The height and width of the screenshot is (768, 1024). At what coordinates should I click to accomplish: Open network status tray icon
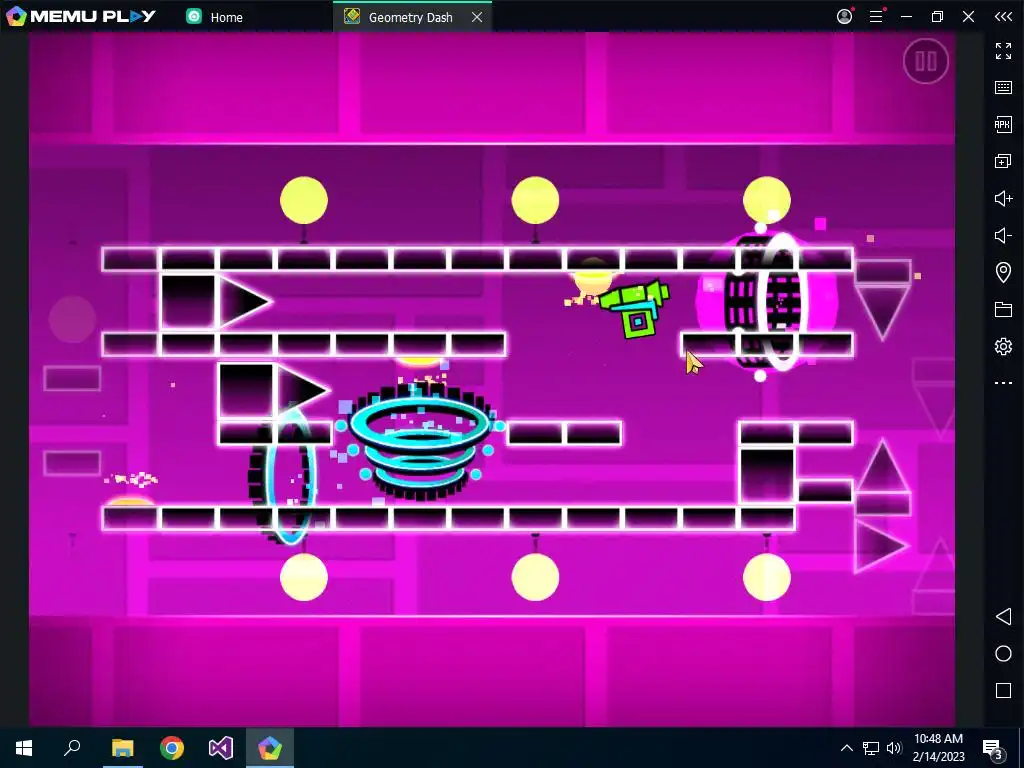tap(871, 748)
